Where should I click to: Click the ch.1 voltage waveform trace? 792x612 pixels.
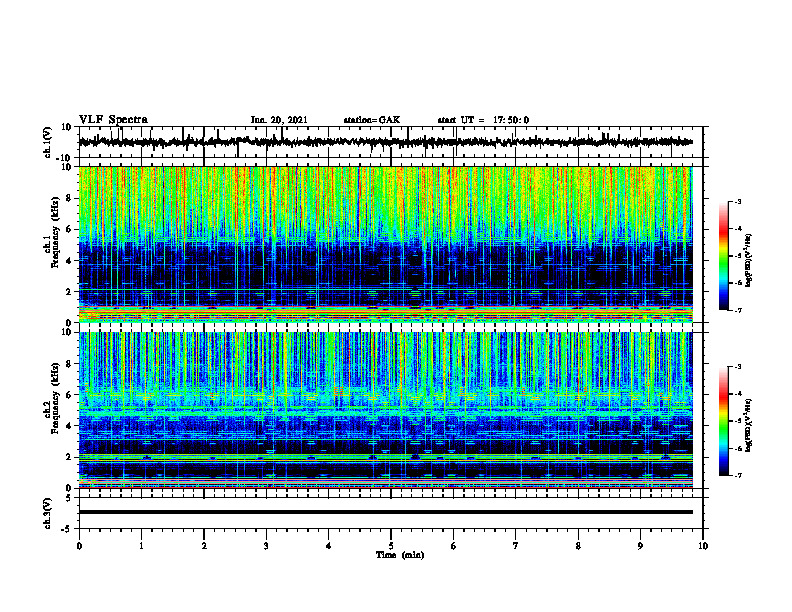tap(386, 142)
